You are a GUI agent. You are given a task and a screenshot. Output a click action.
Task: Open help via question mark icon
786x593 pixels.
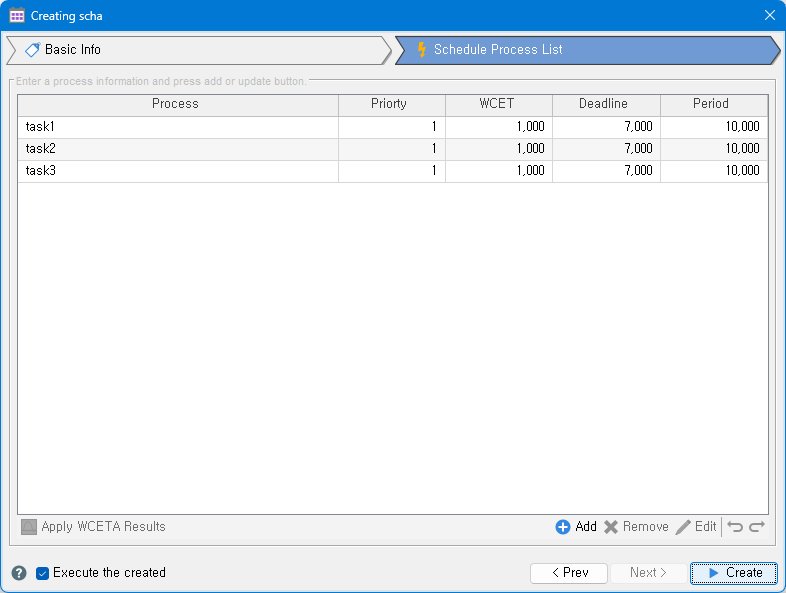pyautogui.click(x=19, y=573)
